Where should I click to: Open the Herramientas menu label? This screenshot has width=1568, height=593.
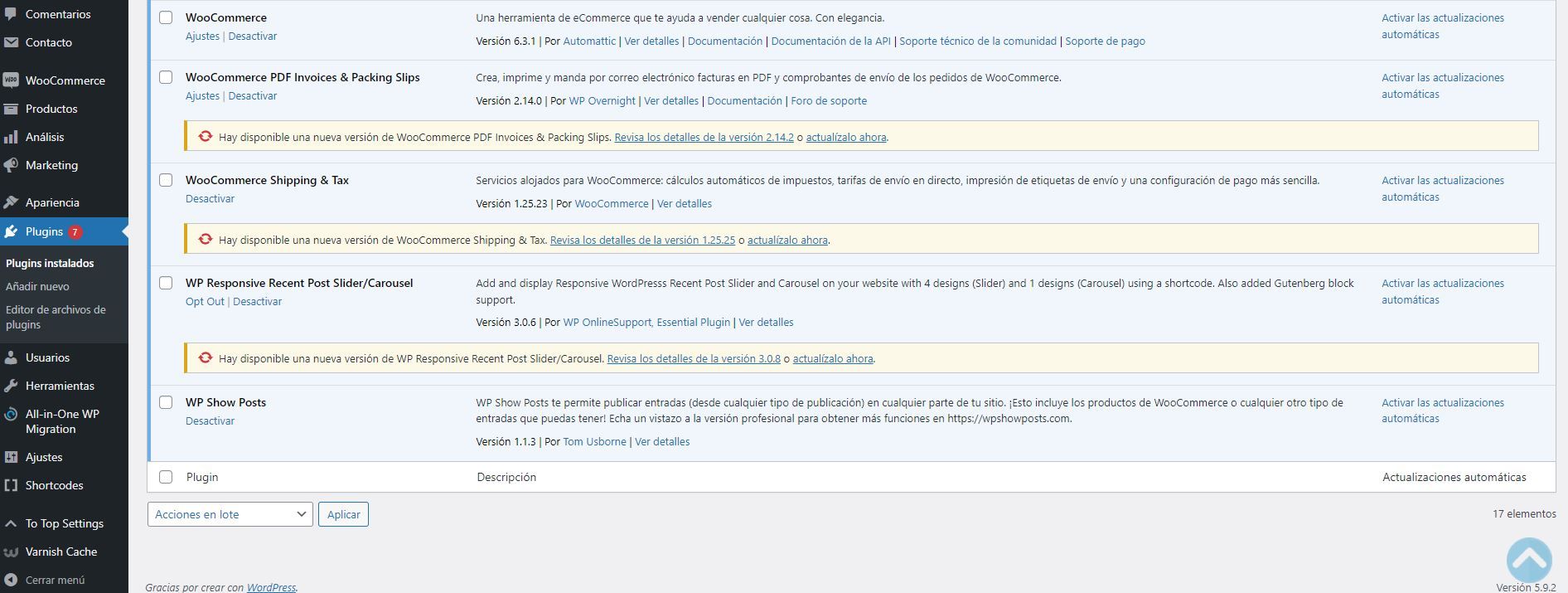pyautogui.click(x=60, y=386)
